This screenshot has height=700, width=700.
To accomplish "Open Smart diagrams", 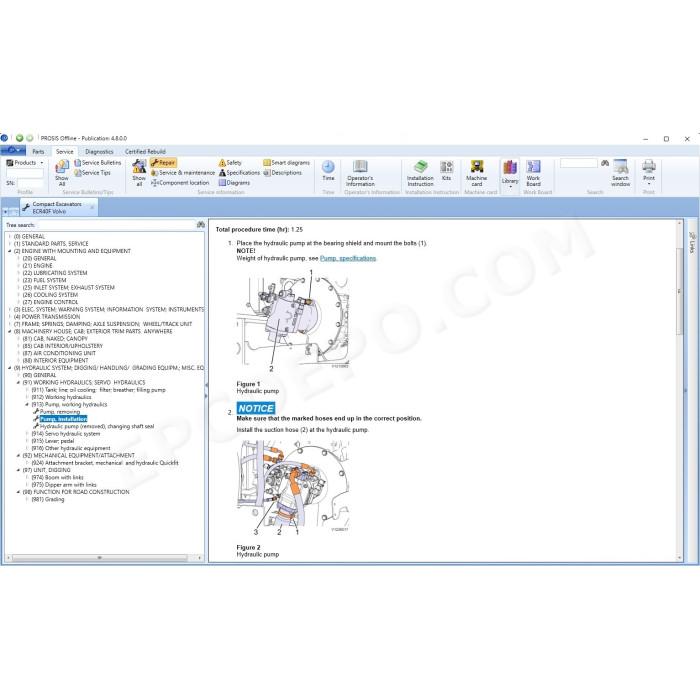I will (286, 162).
